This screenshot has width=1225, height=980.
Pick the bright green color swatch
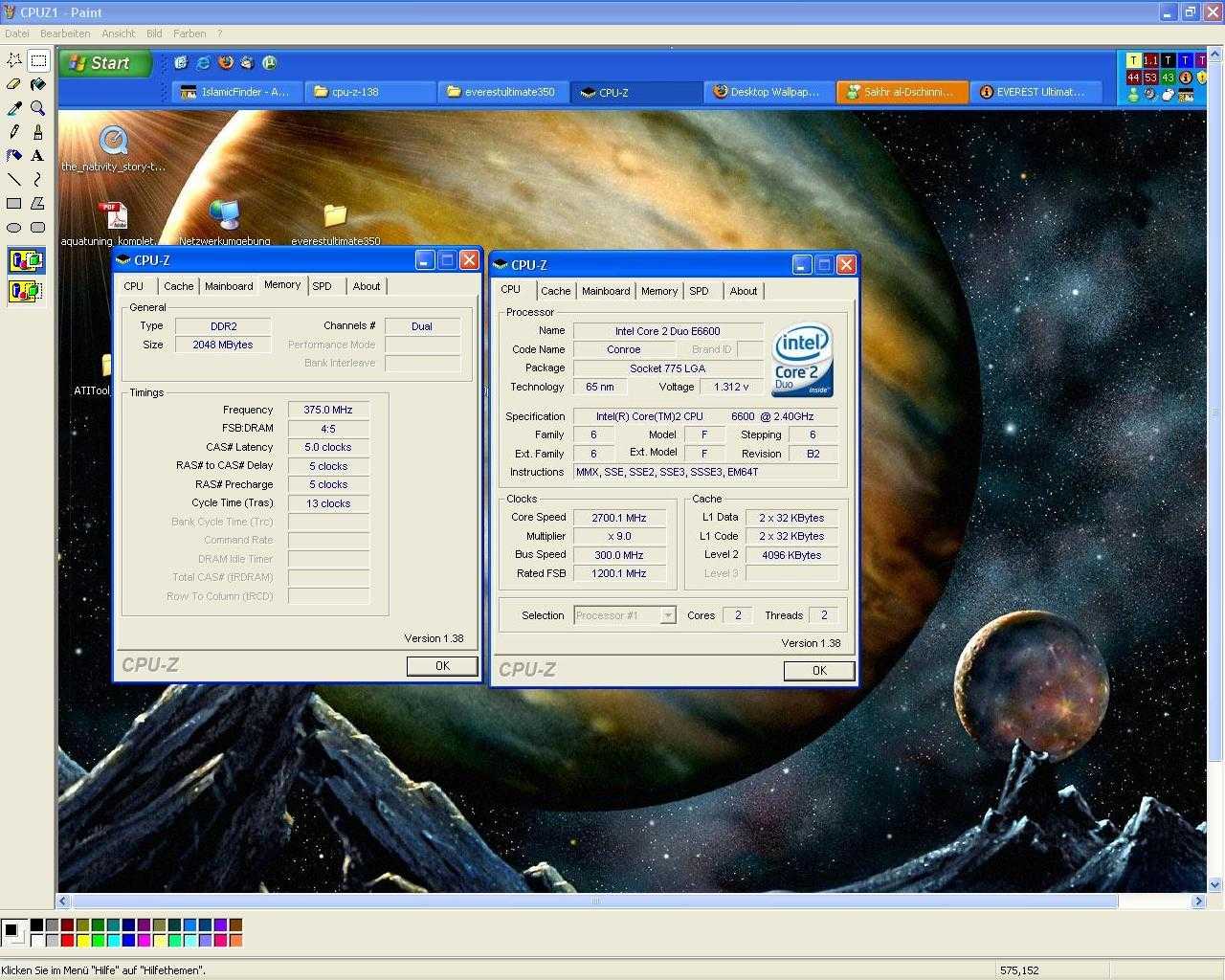pyautogui.click(x=98, y=941)
